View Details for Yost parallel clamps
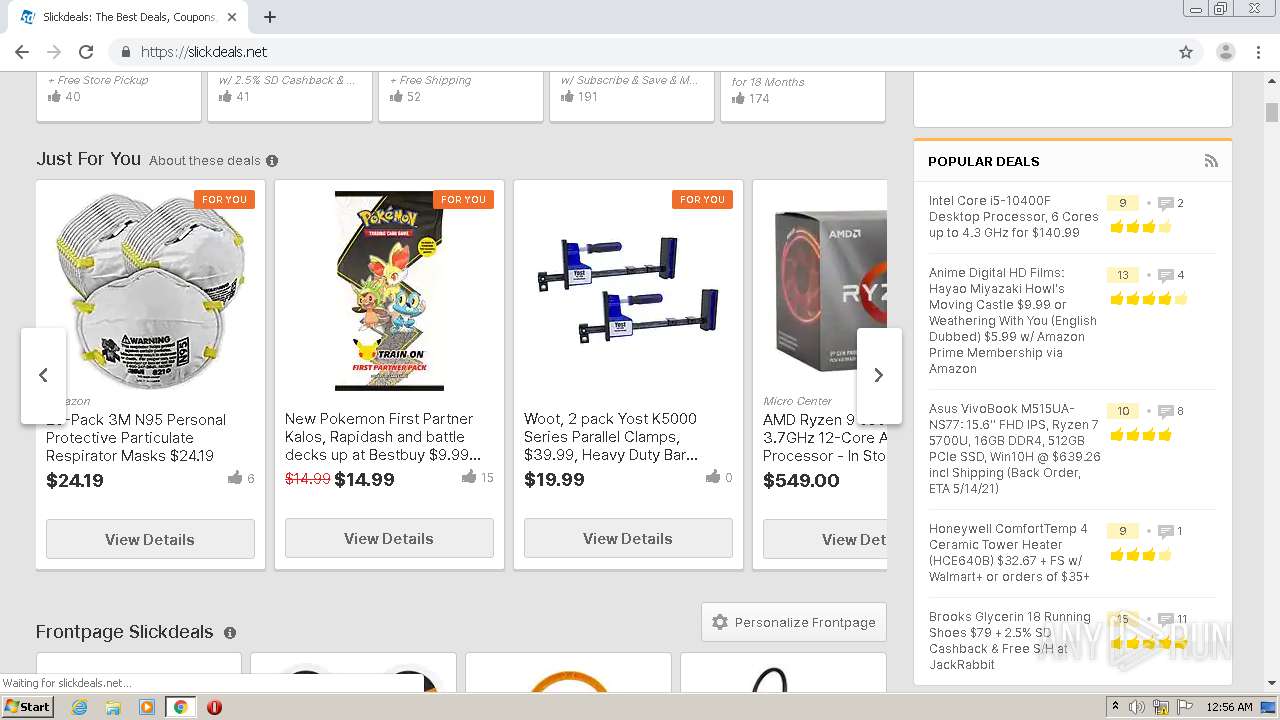The height and width of the screenshot is (720, 1280). (628, 538)
